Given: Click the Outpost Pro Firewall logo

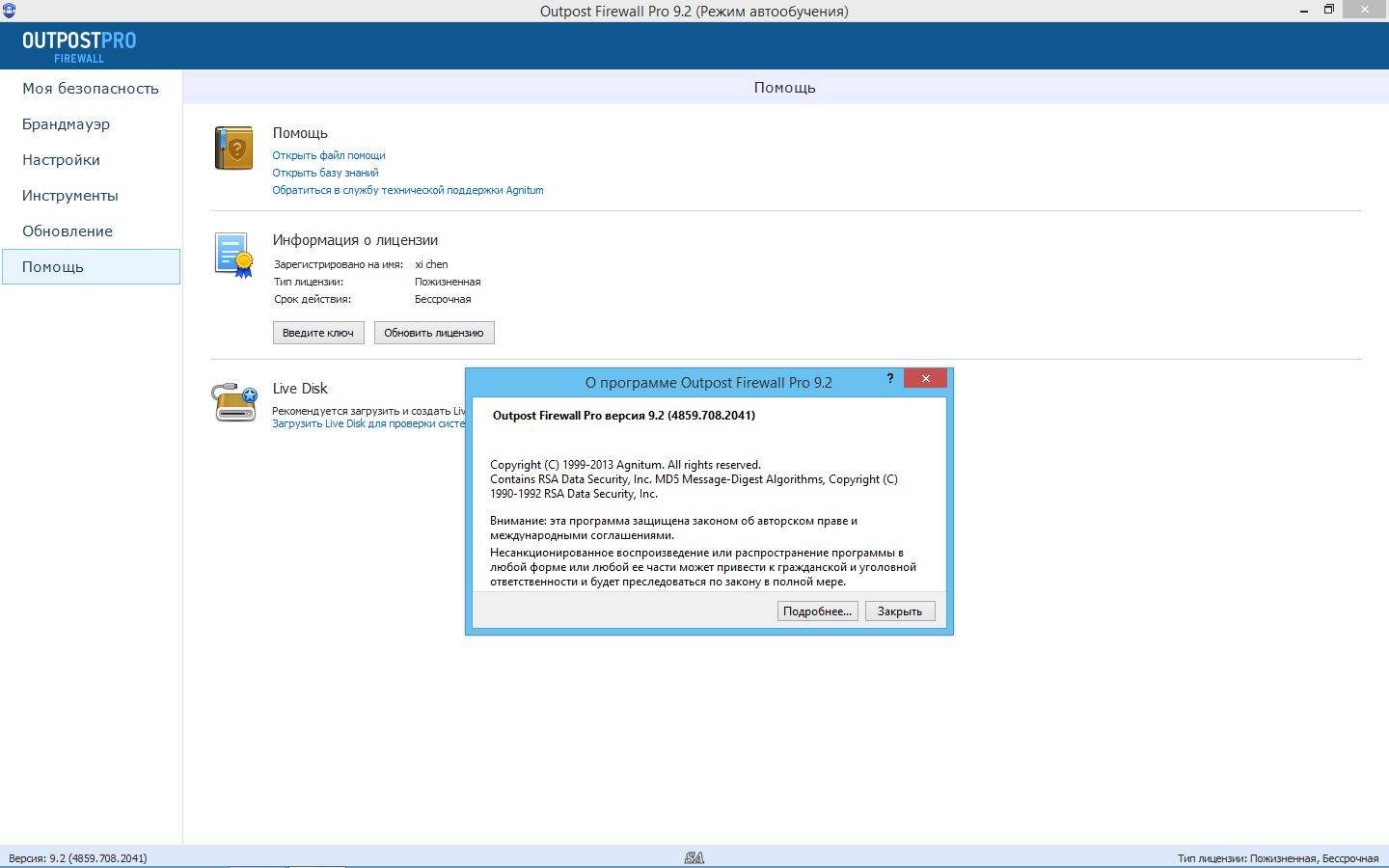Looking at the screenshot, I should (79, 45).
